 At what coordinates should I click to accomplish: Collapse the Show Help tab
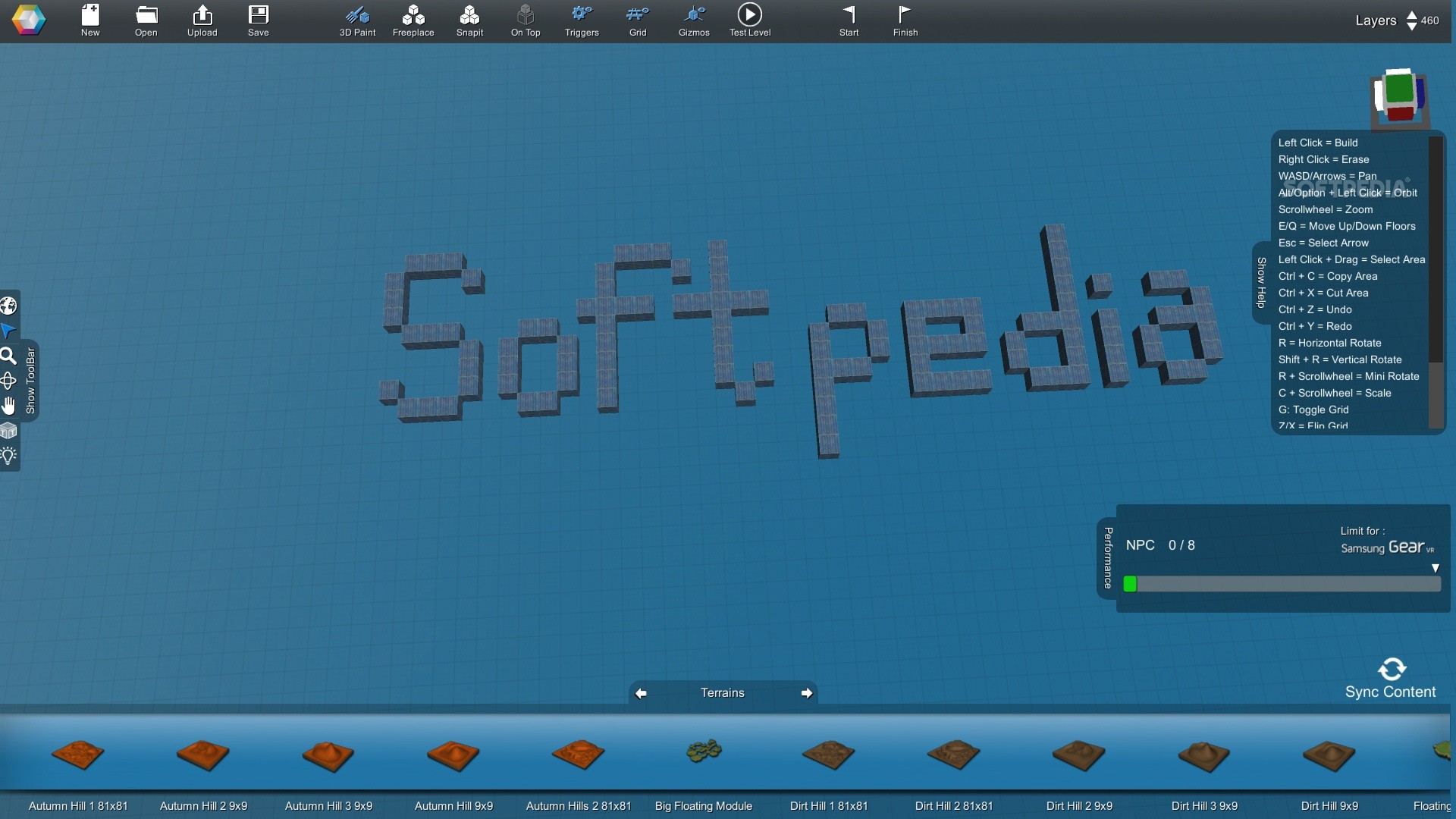coord(1261,283)
